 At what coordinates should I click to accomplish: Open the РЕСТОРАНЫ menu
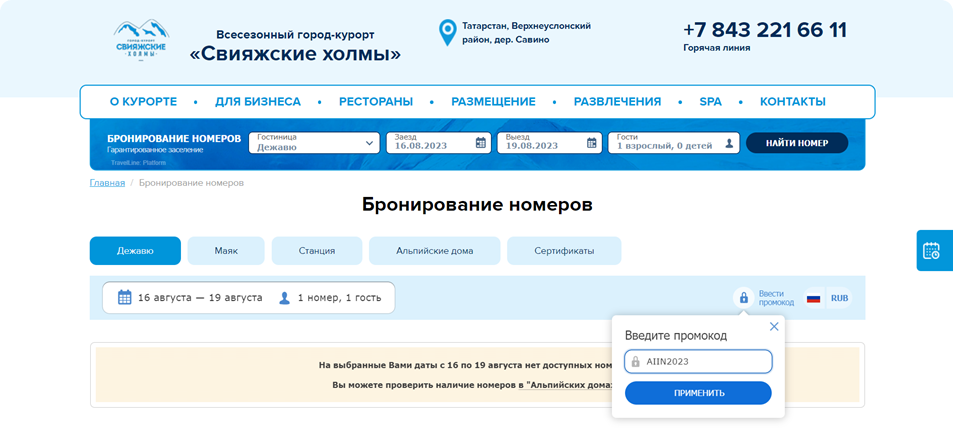pos(376,102)
